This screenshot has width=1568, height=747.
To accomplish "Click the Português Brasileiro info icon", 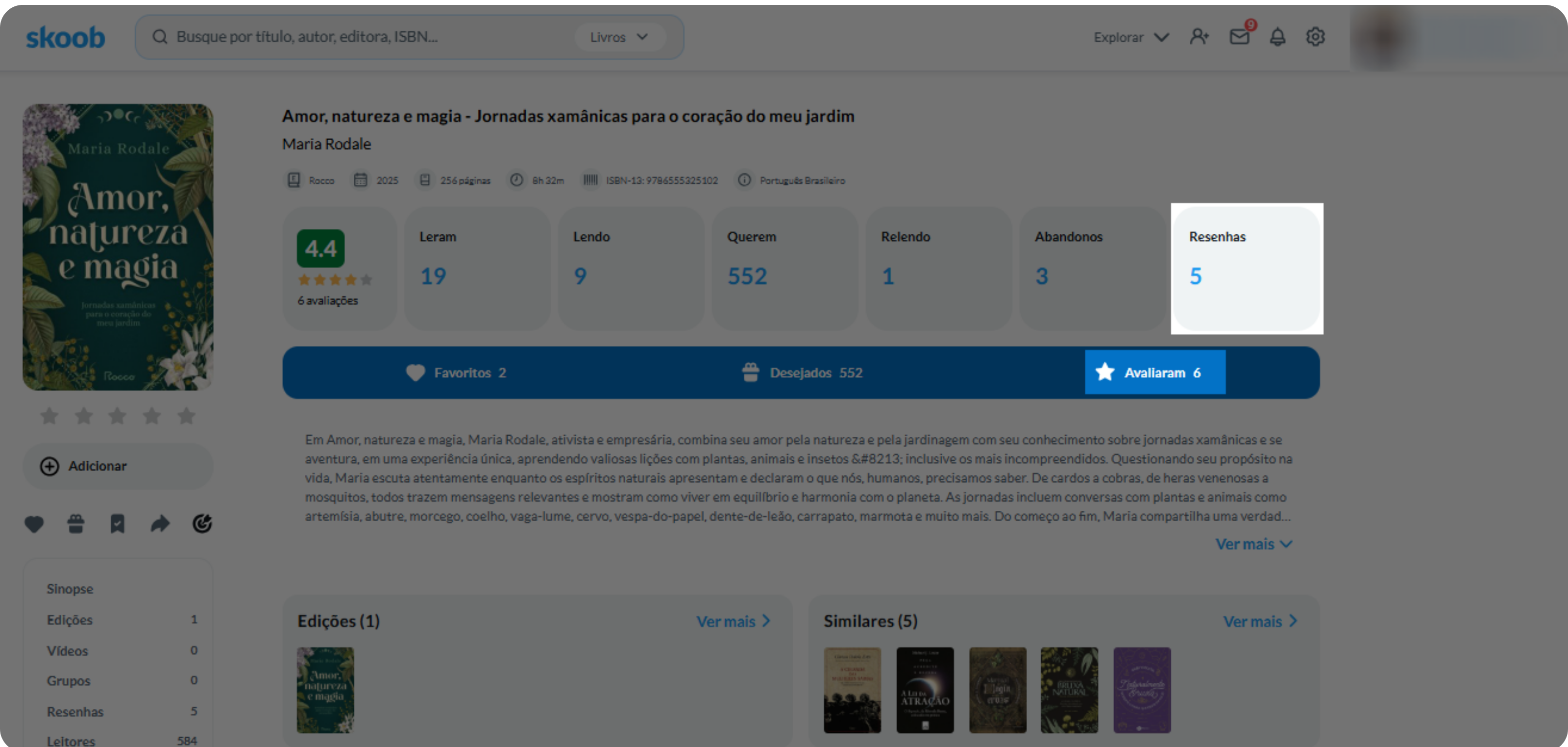I will coord(744,180).
